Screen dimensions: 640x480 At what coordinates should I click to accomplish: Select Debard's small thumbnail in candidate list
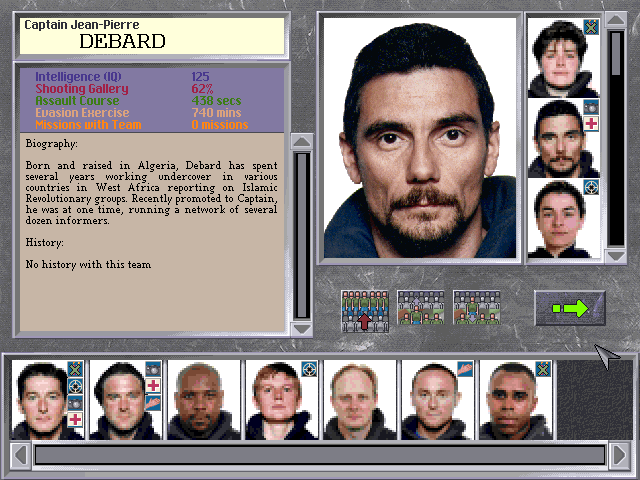564,138
